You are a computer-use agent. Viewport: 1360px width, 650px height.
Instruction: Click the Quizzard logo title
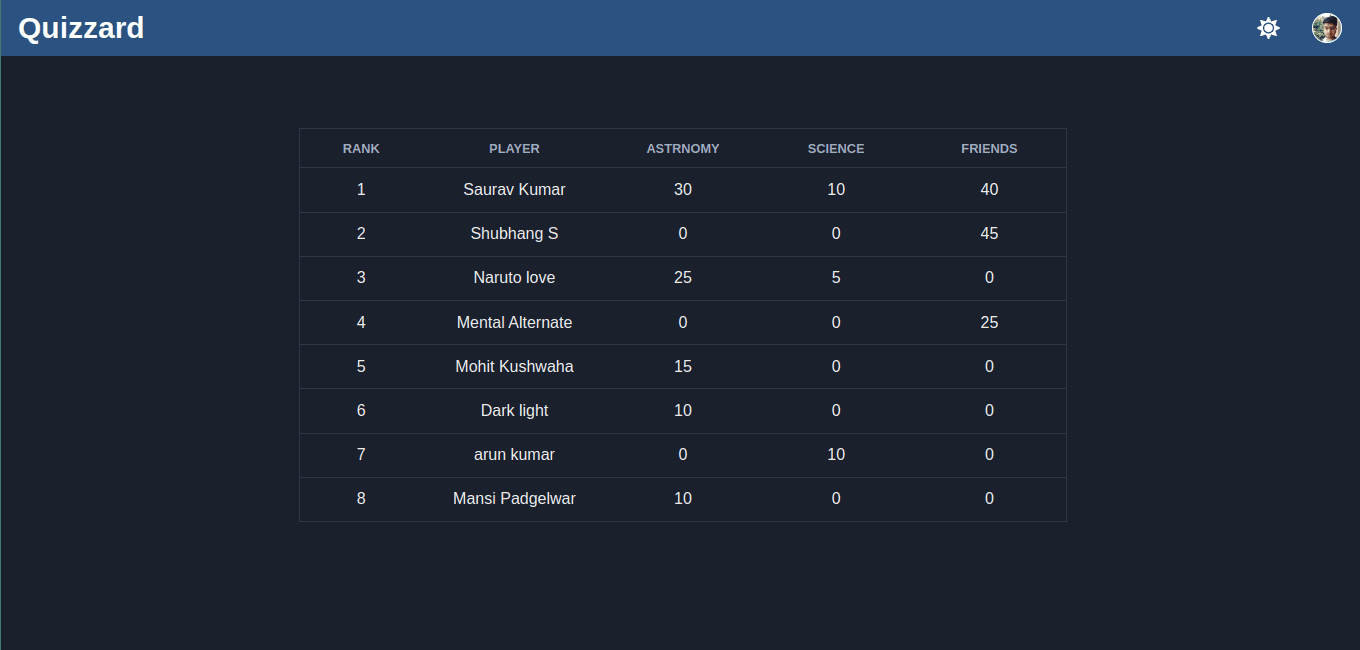[x=81, y=28]
